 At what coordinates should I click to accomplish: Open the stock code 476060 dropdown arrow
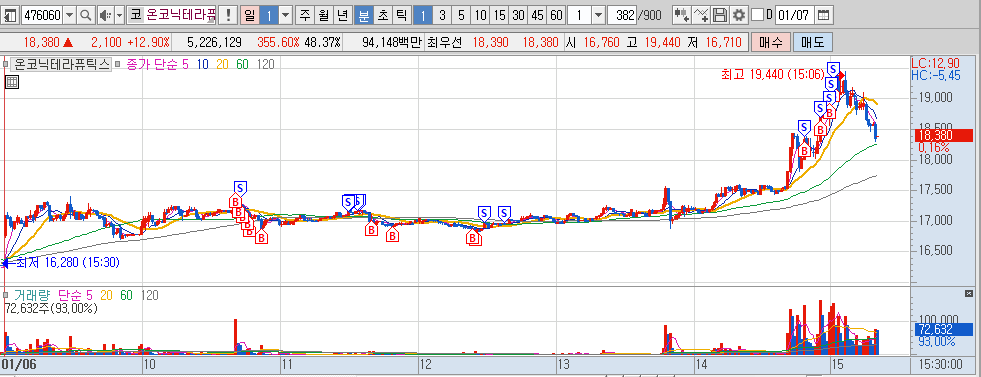click(x=69, y=14)
